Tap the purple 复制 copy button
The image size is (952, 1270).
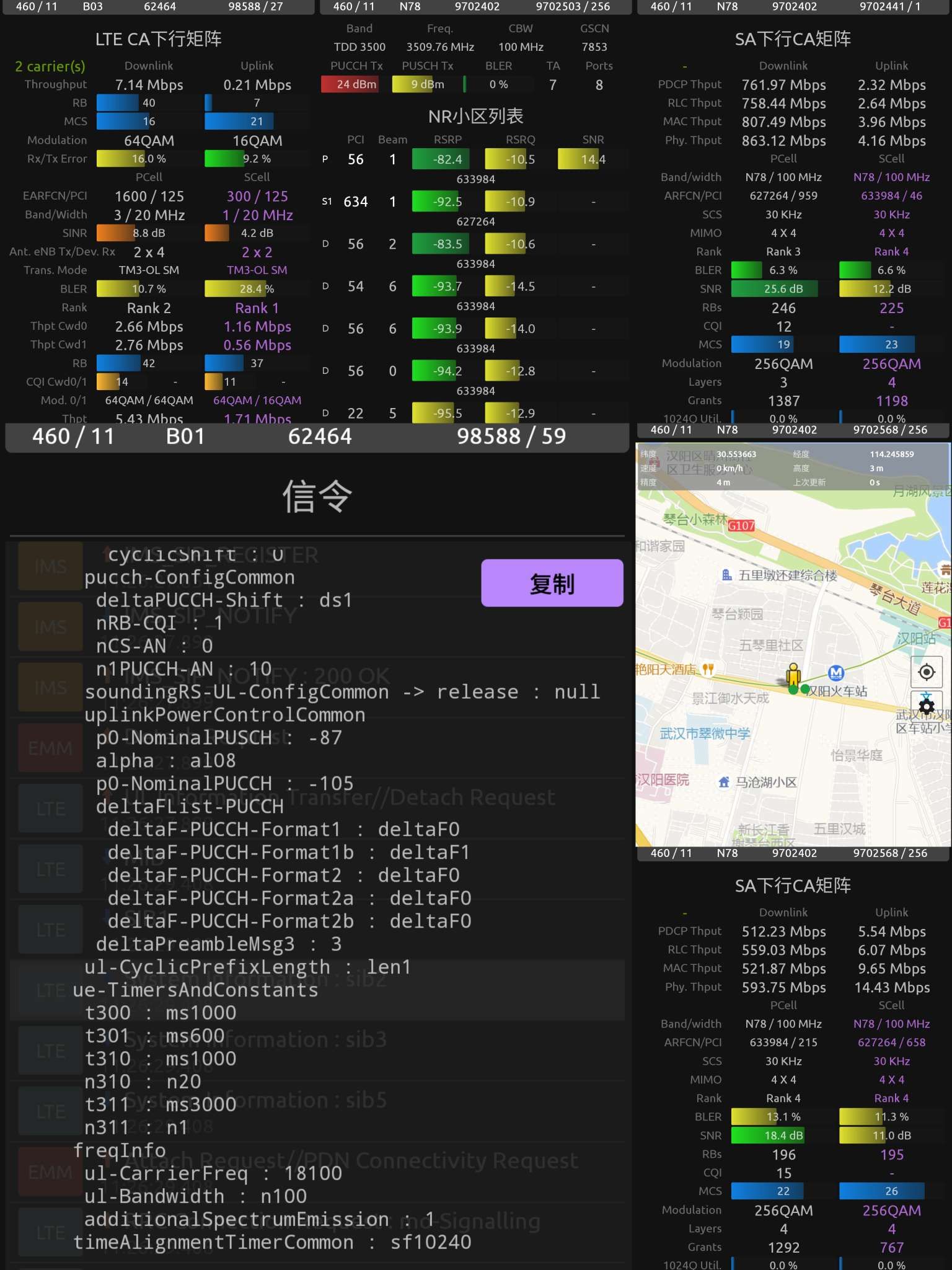coord(552,583)
